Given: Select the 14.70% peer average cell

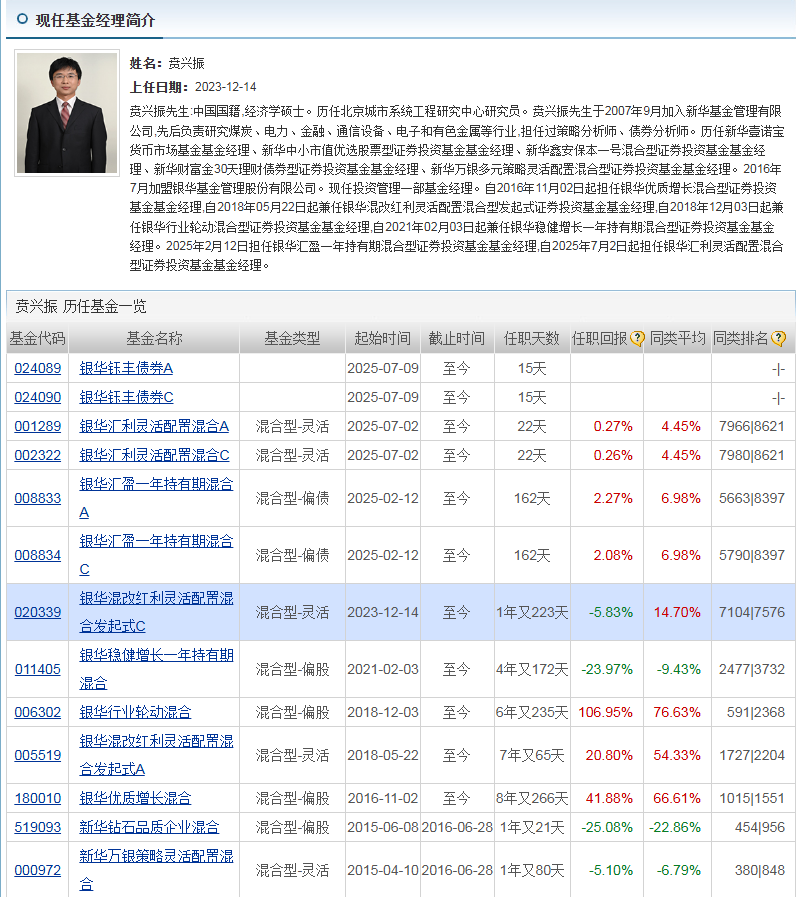Looking at the screenshot, I should [677, 613].
